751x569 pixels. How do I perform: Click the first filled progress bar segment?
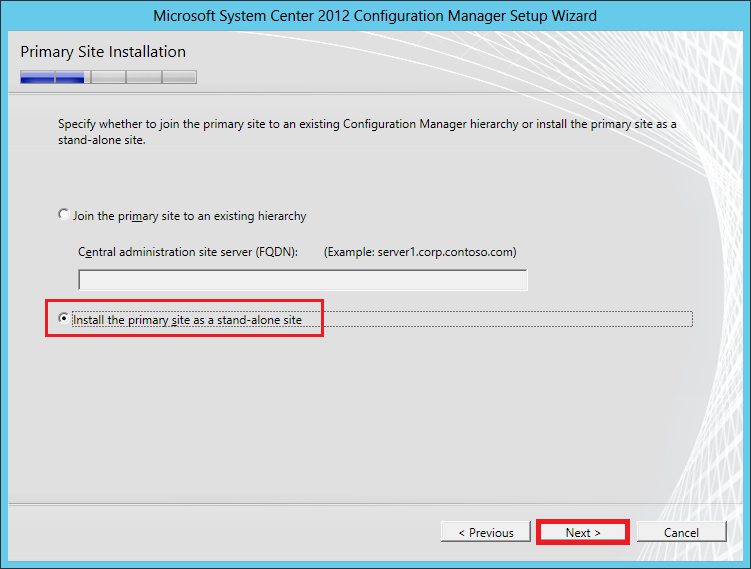click(37, 77)
